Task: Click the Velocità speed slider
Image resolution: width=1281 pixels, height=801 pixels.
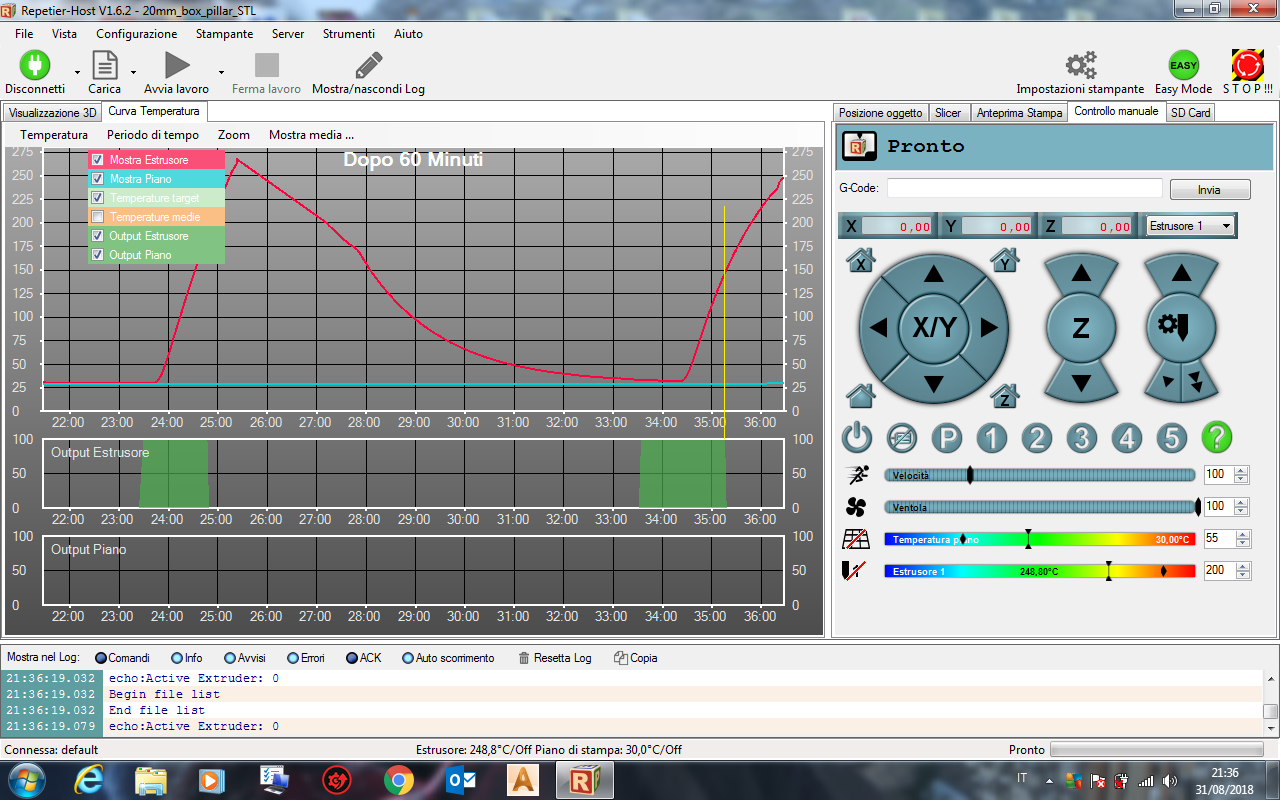Action: coord(1040,475)
